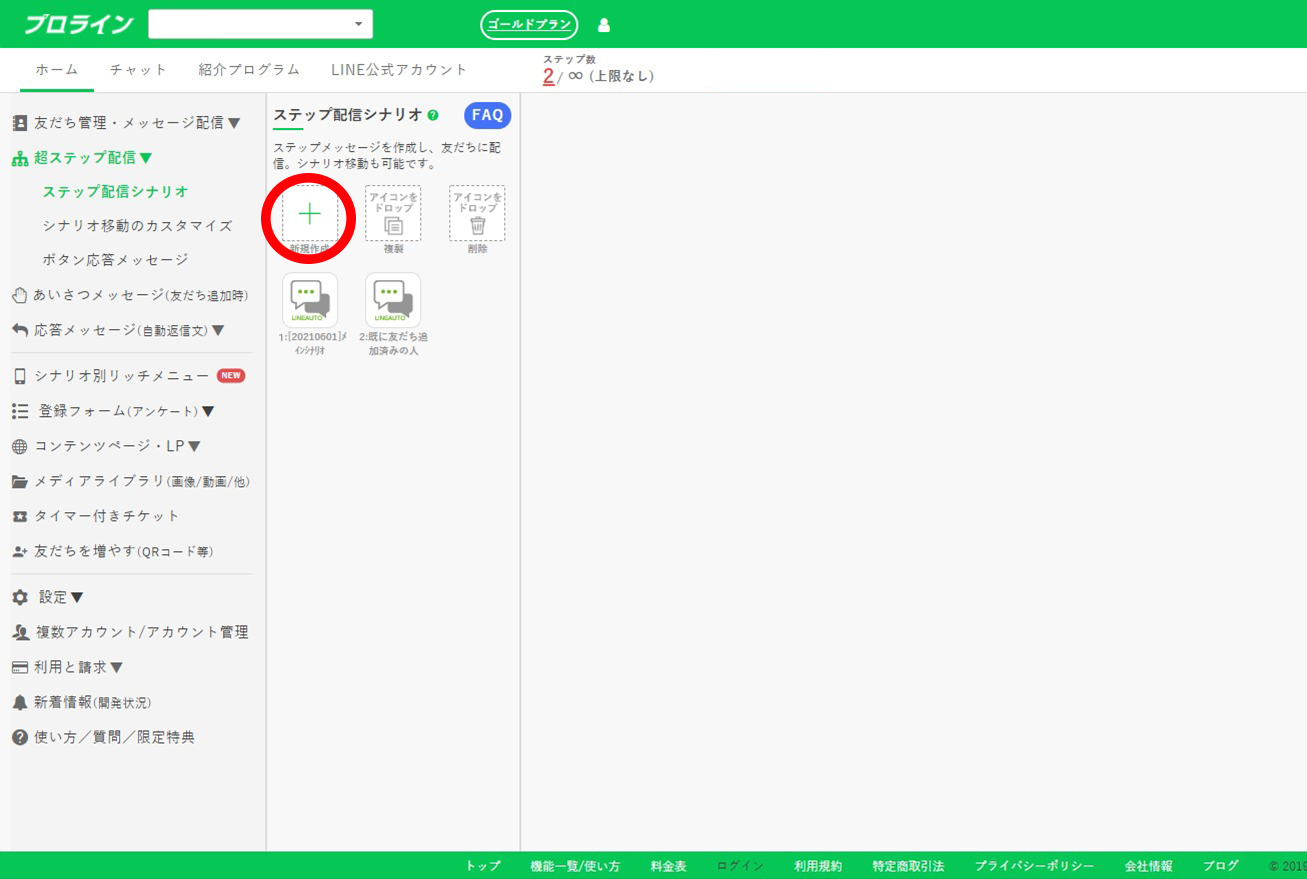Click the question icon beside 使い方／質問

click(x=20, y=737)
